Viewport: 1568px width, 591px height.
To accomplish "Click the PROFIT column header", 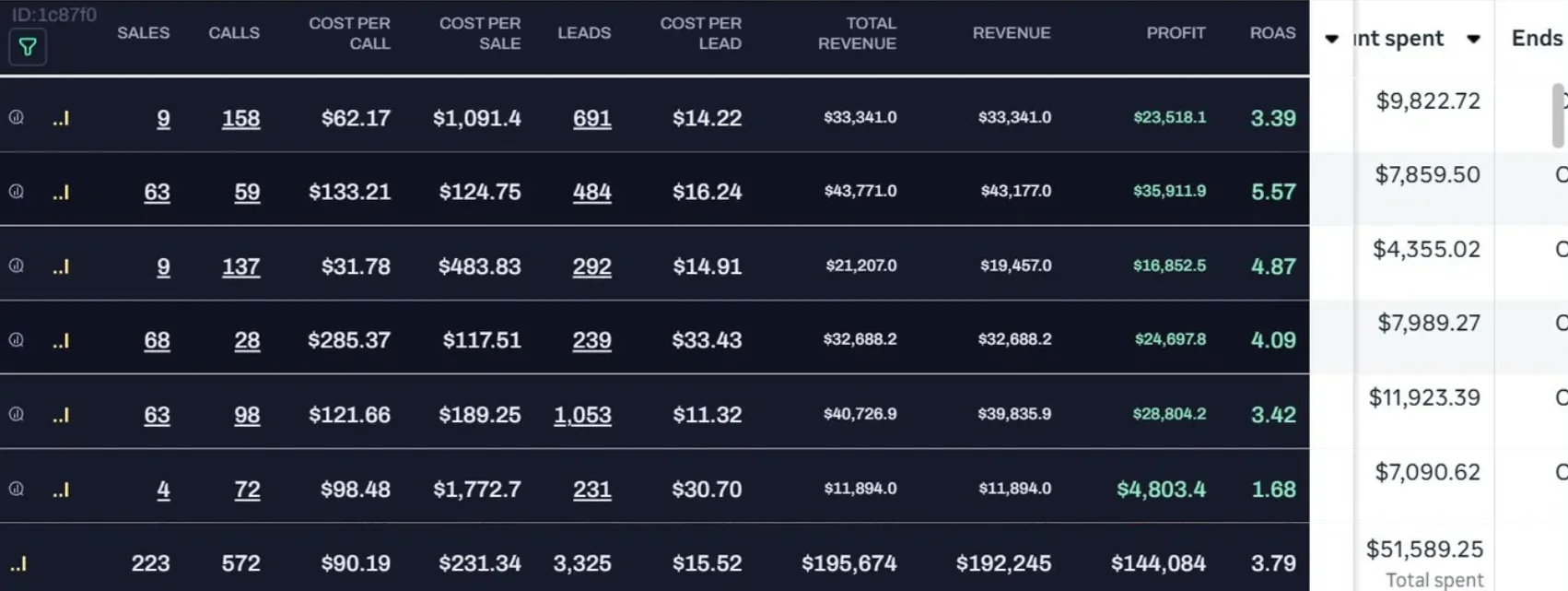I will tap(1176, 32).
